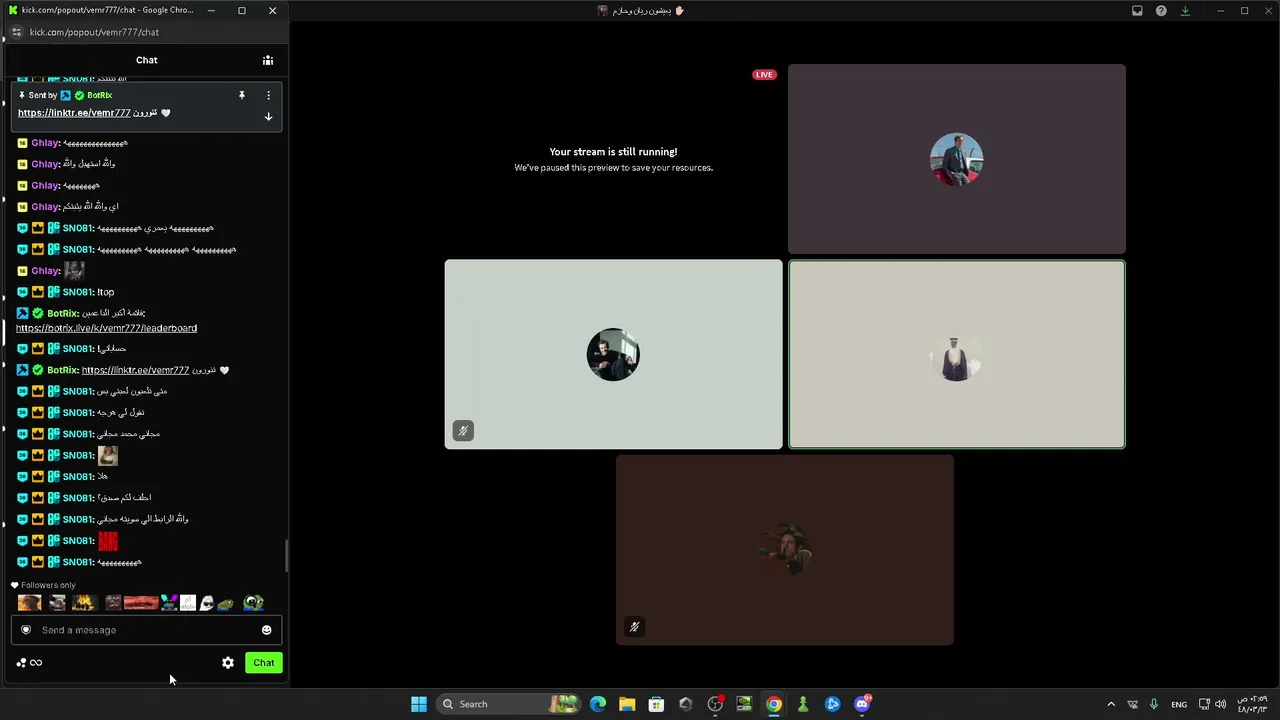Open the taskbar clock and date
Screen dimensions: 1280x720
point(1251,704)
